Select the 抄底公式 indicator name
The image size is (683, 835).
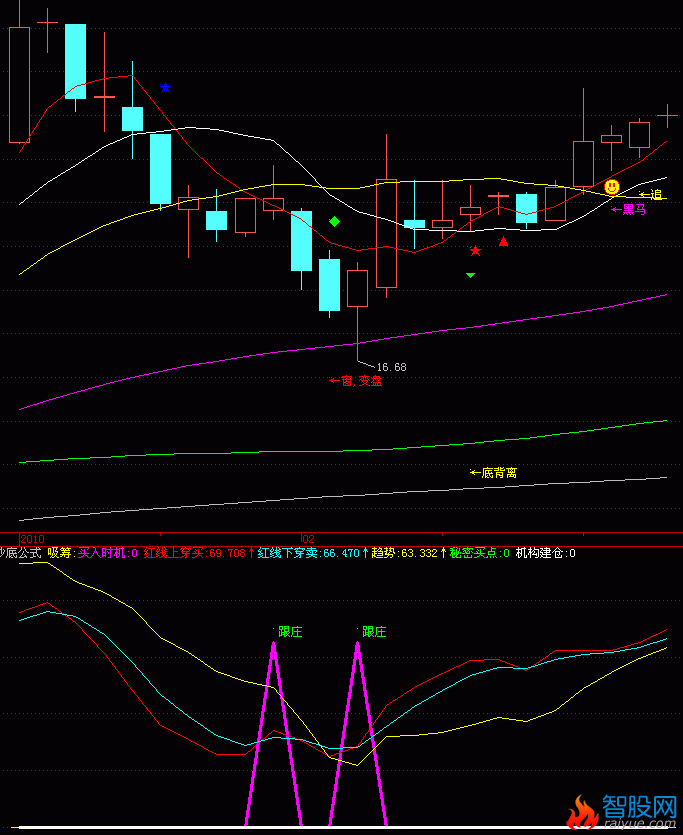[x=20, y=553]
